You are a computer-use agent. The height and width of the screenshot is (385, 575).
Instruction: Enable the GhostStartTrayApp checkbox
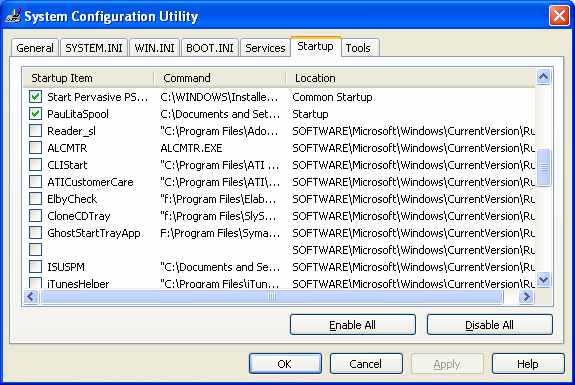[x=35, y=232]
